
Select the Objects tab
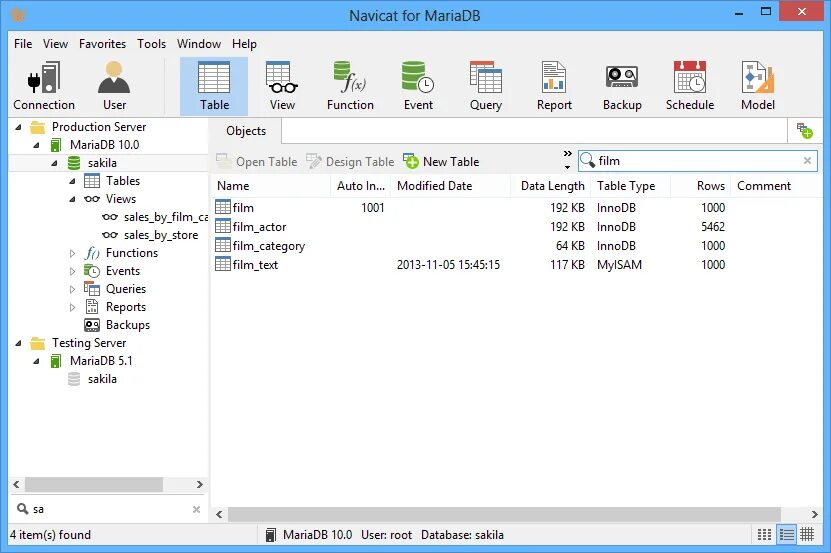point(246,131)
